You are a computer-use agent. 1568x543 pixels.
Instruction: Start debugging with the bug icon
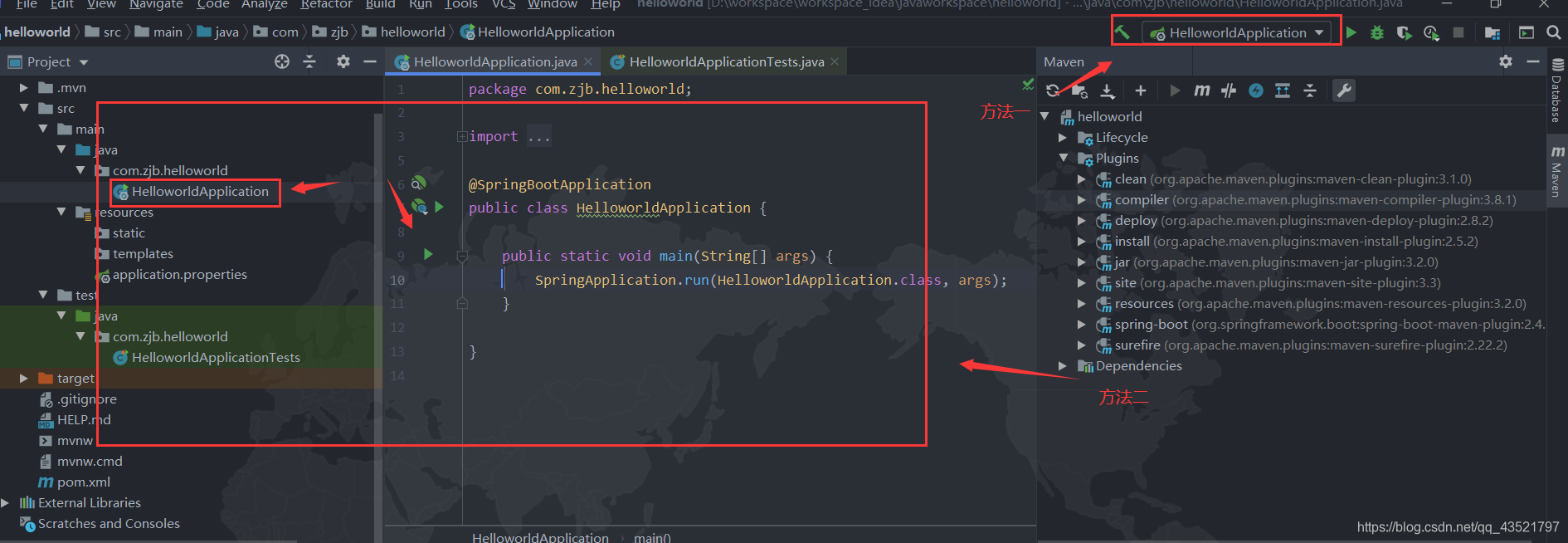pyautogui.click(x=1377, y=32)
